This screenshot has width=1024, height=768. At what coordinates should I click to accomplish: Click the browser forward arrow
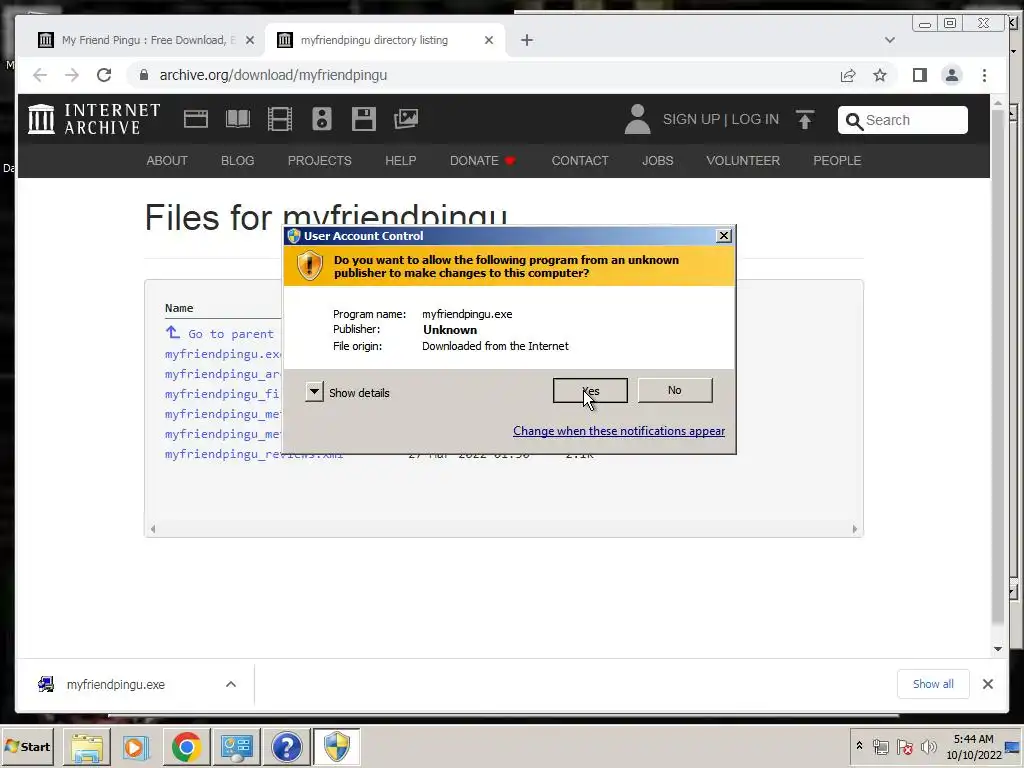(x=72, y=75)
